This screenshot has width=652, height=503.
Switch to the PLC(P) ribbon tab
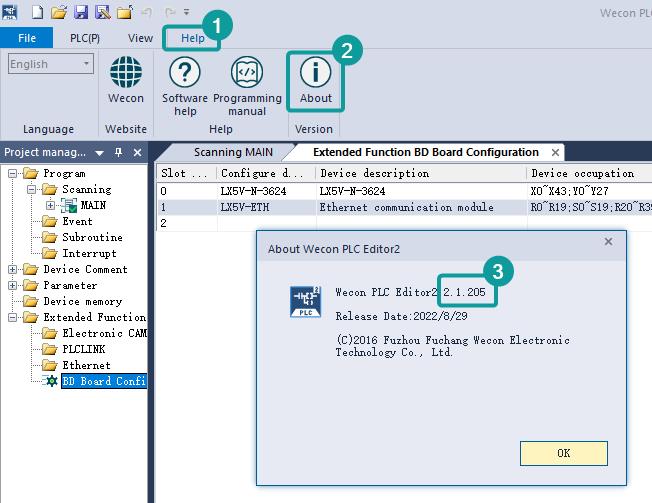pos(85,38)
